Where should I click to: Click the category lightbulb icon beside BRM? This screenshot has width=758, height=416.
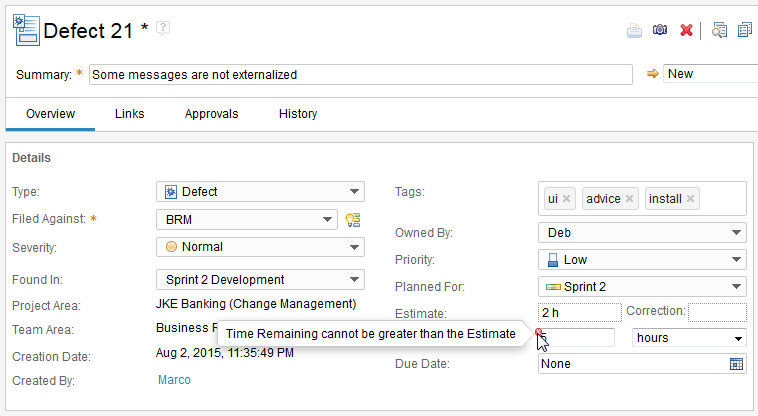353,220
